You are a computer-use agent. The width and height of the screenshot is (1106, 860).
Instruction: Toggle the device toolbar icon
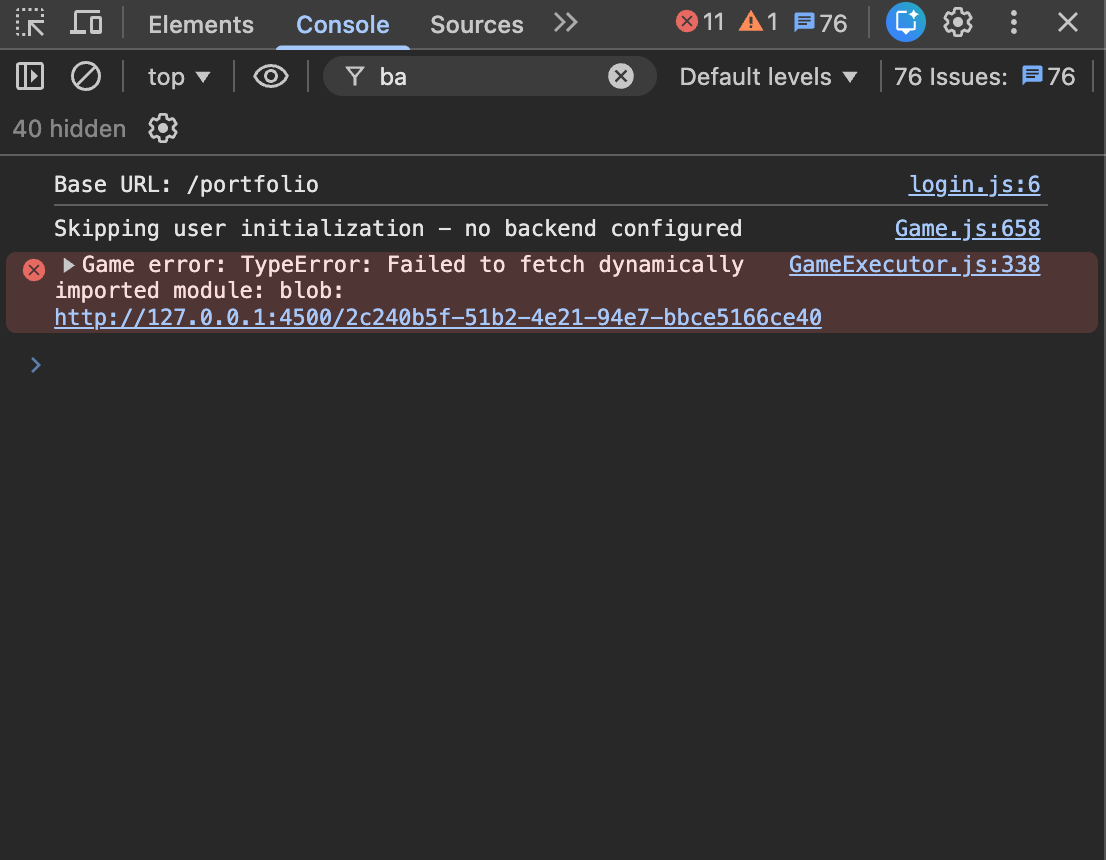86,23
